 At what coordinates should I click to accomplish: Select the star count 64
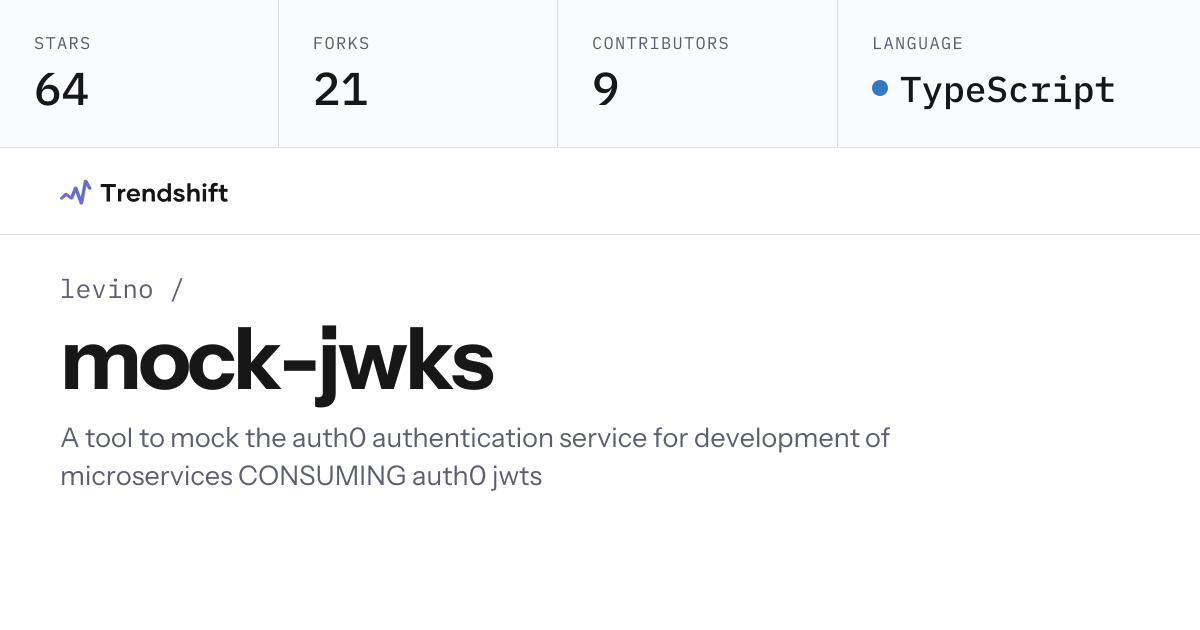pyautogui.click(x=61, y=89)
